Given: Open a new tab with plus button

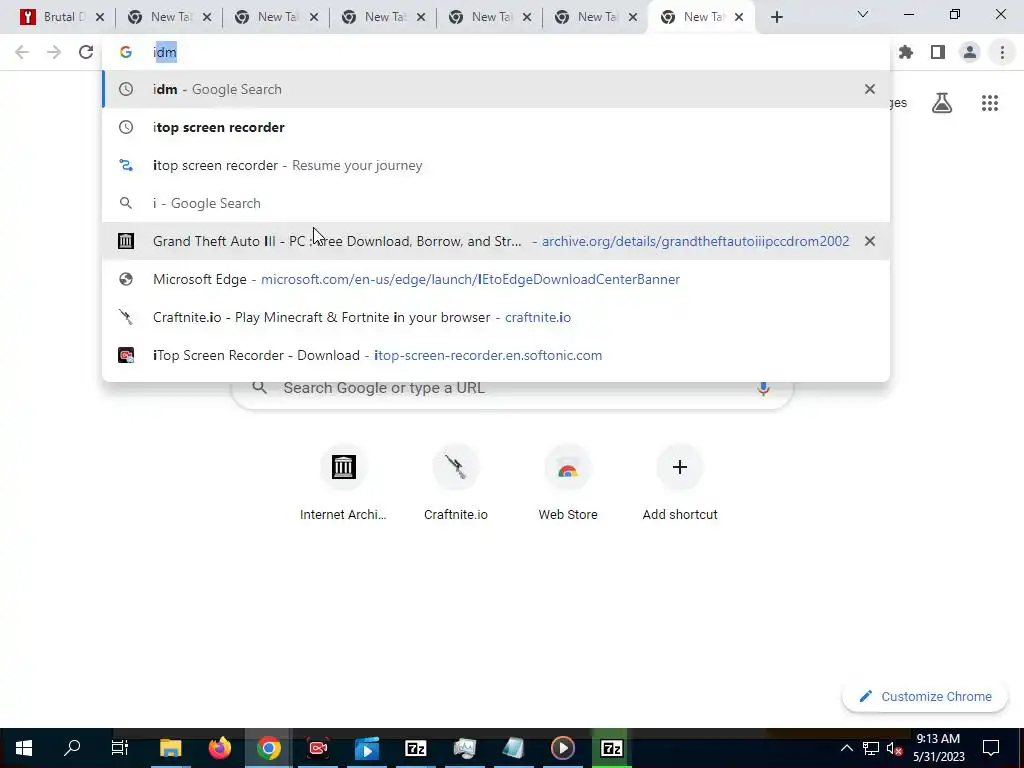Looking at the screenshot, I should [x=776, y=17].
